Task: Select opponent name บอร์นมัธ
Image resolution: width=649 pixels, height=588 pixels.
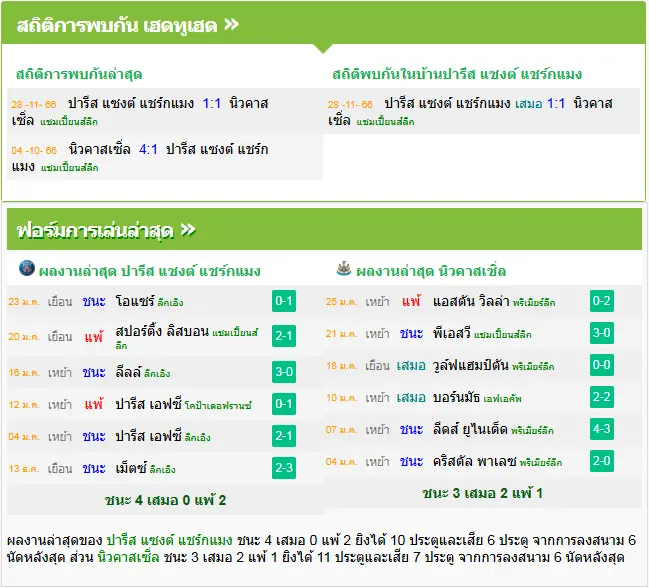Action: (457, 397)
